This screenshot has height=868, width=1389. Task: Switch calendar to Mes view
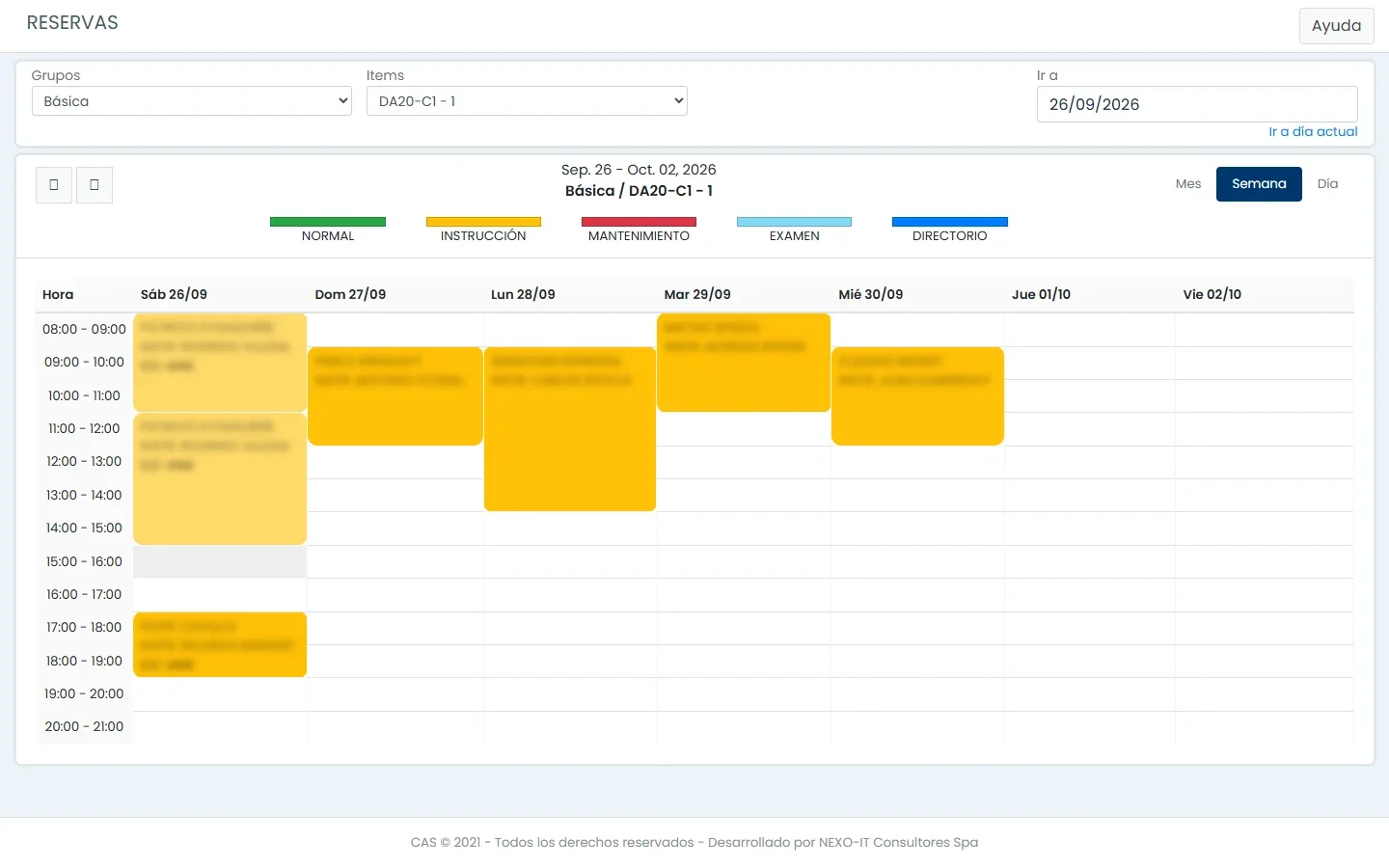(x=1188, y=184)
